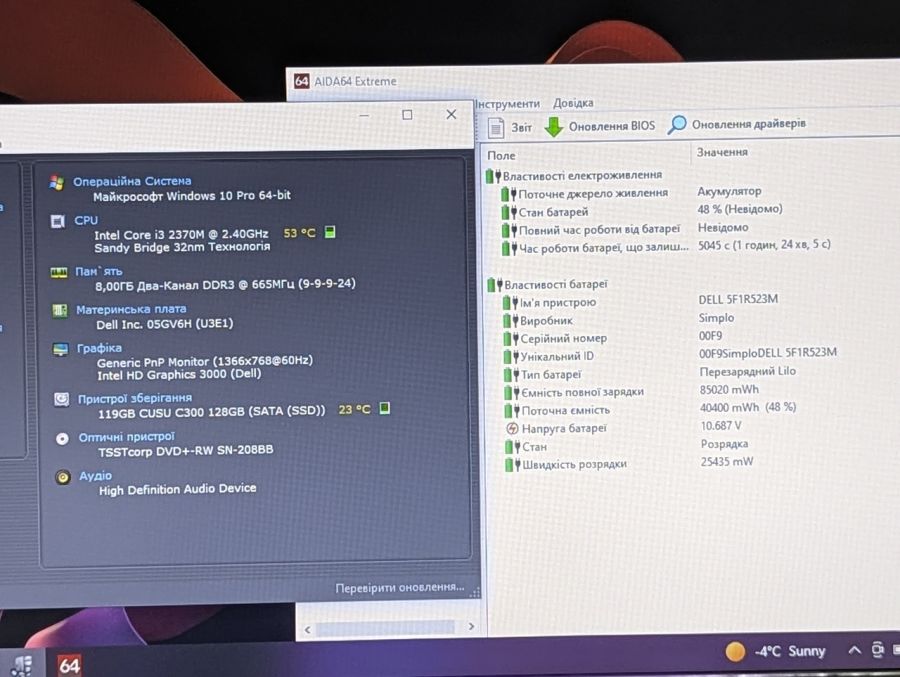The width and height of the screenshot is (900, 677).
Task: Select the 40400 mWh (48 %) value
Action: tap(748, 407)
